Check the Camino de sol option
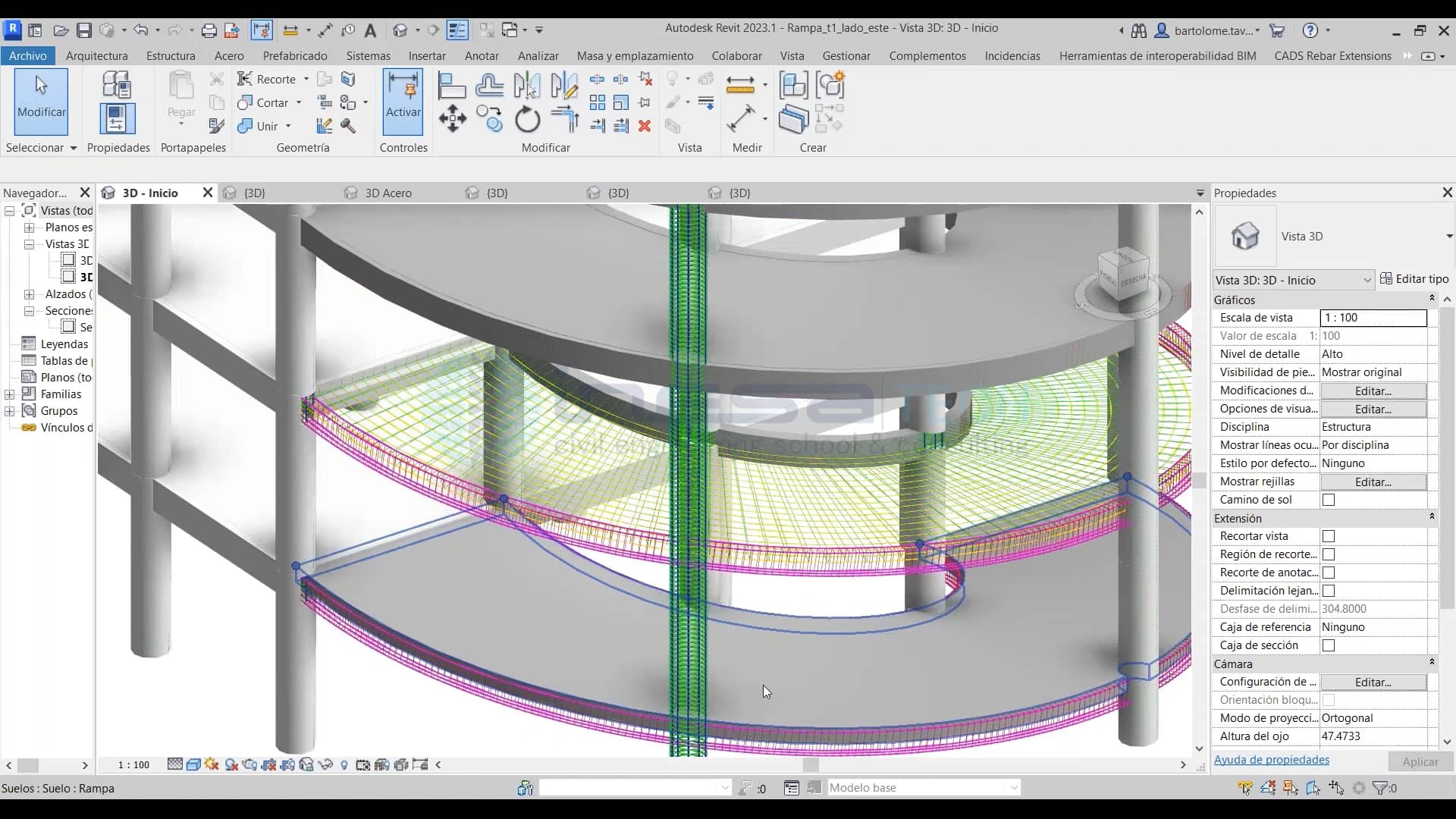 coord(1329,499)
